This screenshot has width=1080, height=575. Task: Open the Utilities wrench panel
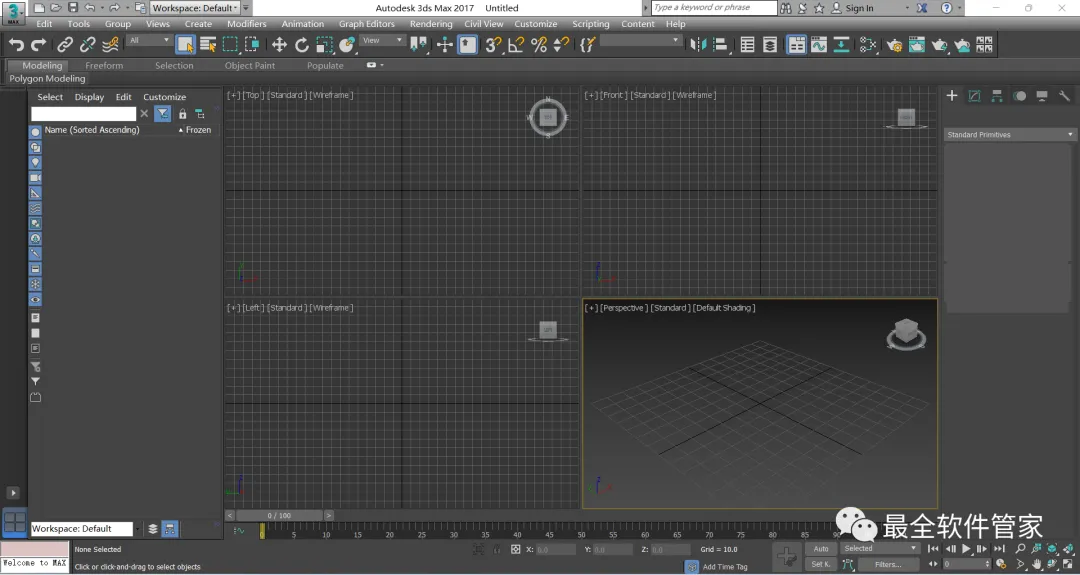pyautogui.click(x=1064, y=96)
